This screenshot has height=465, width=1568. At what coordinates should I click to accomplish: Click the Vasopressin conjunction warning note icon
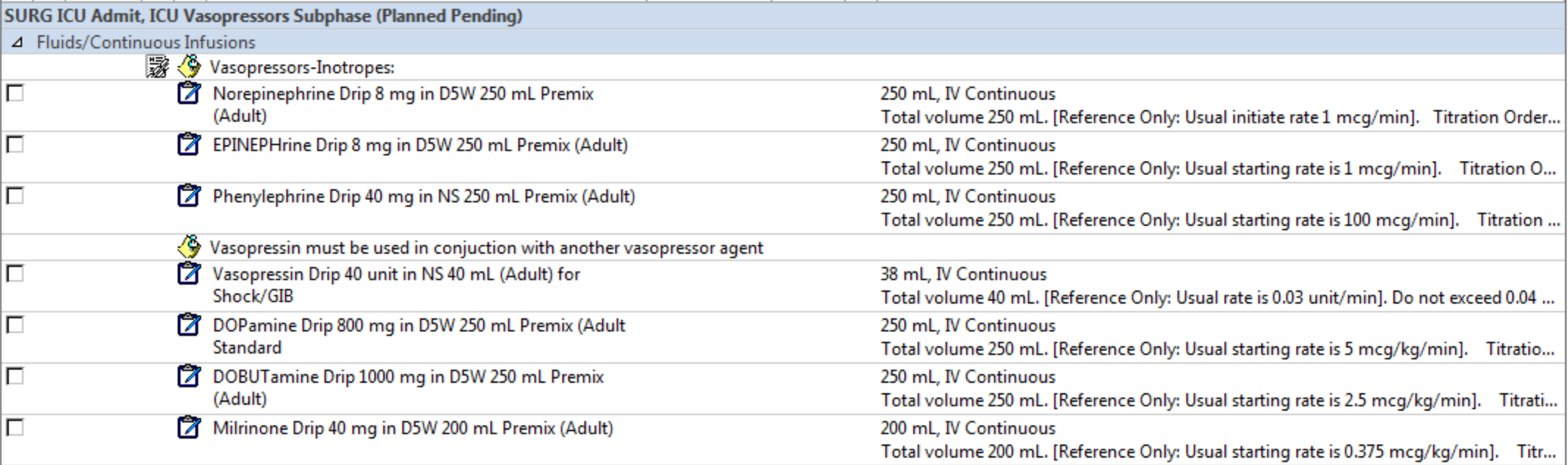point(189,247)
